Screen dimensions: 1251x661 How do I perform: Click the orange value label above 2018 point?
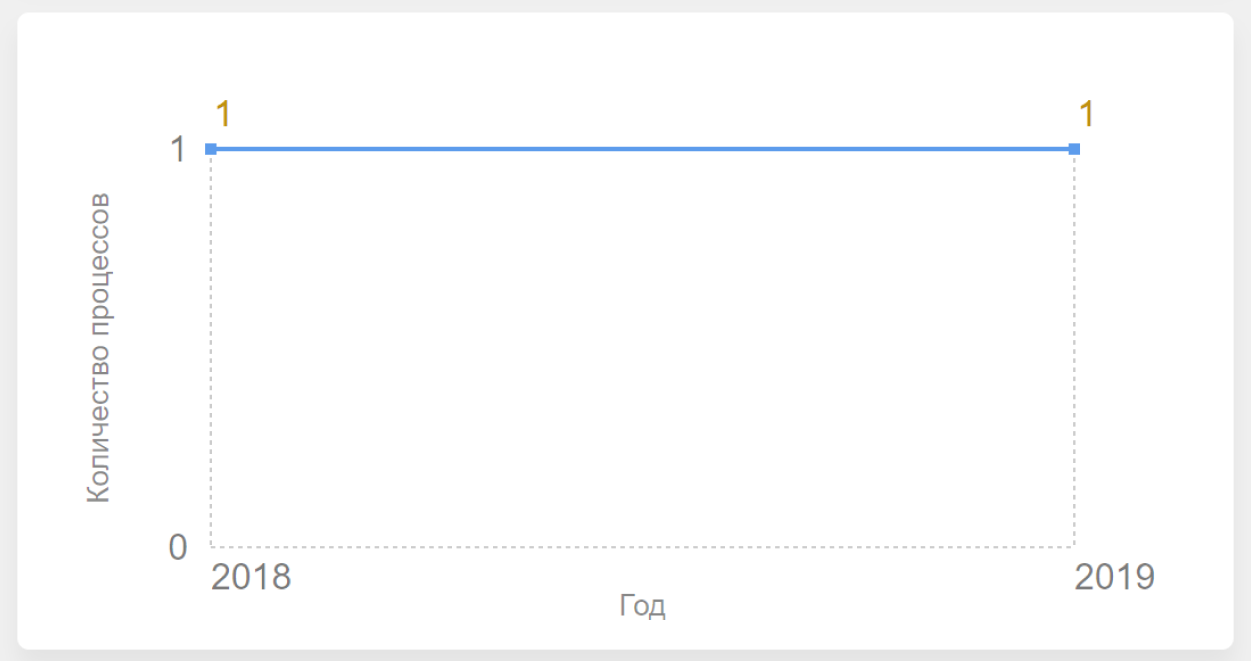coord(223,114)
